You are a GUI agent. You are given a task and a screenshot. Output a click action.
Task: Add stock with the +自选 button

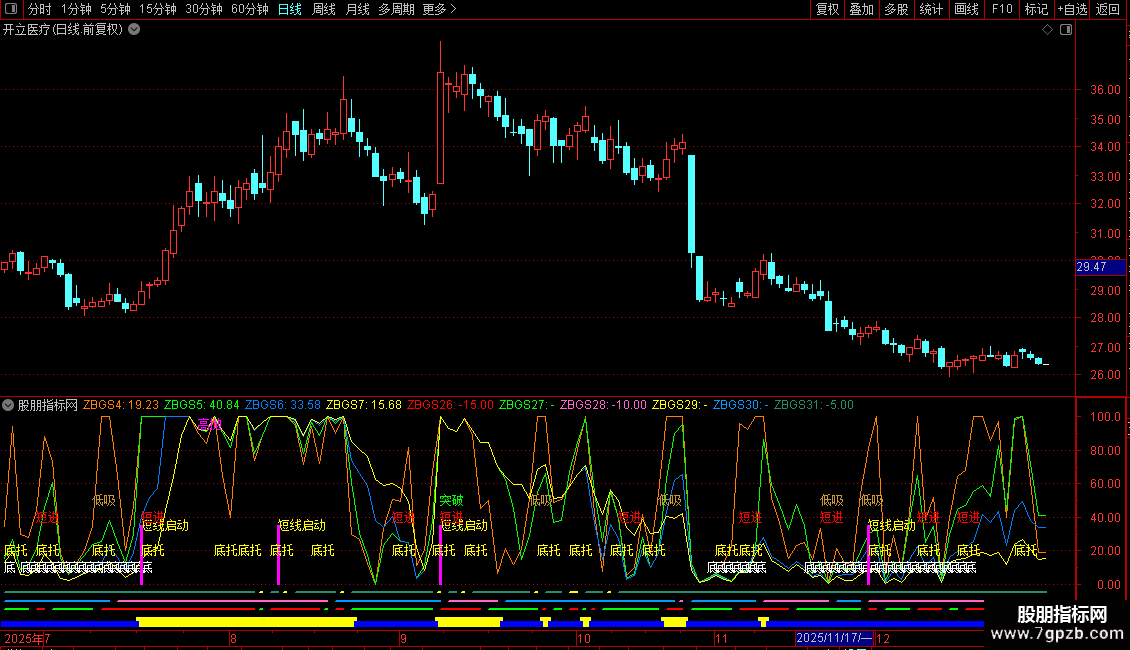coord(1072,9)
